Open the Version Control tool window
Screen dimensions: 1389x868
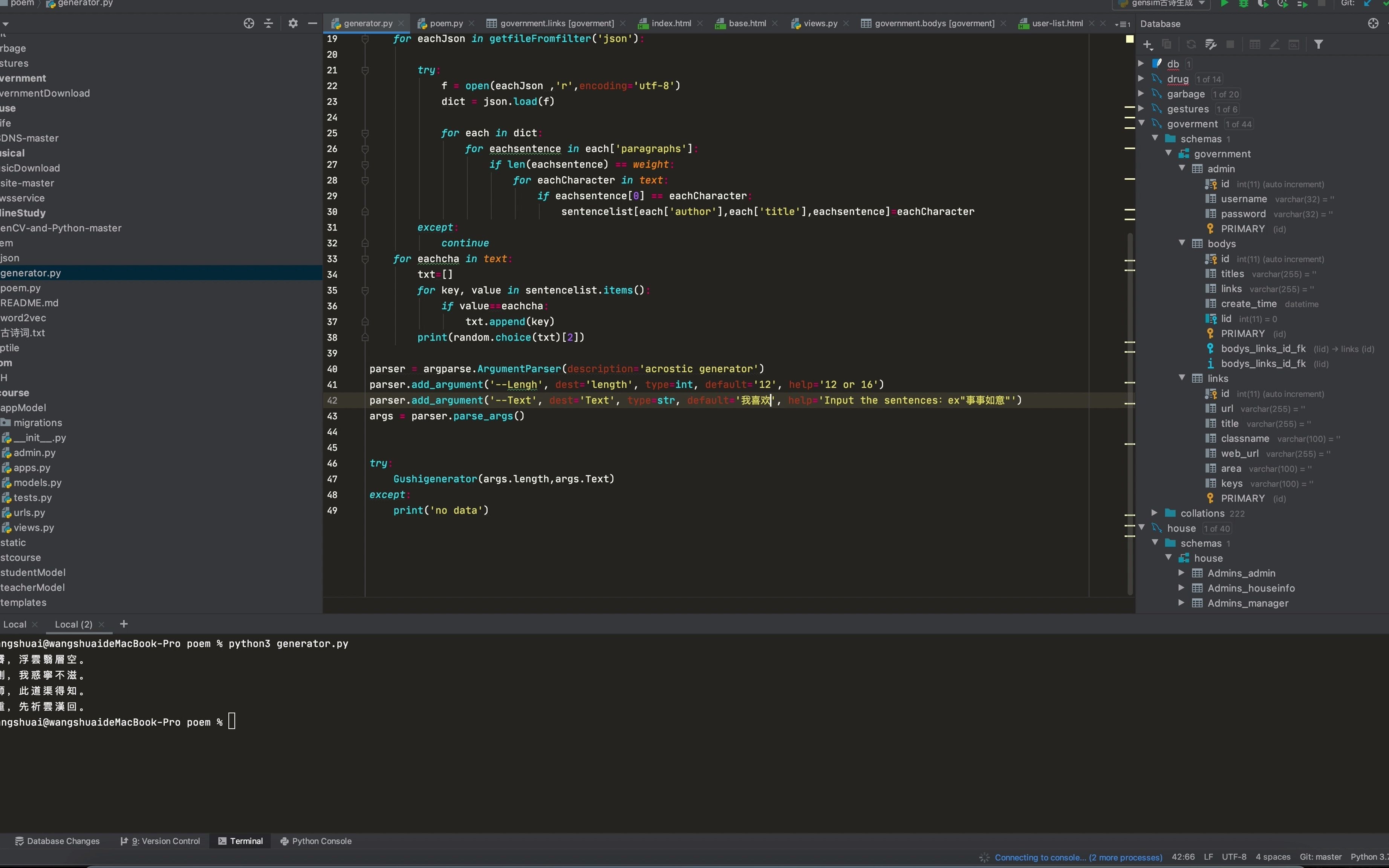(161, 841)
